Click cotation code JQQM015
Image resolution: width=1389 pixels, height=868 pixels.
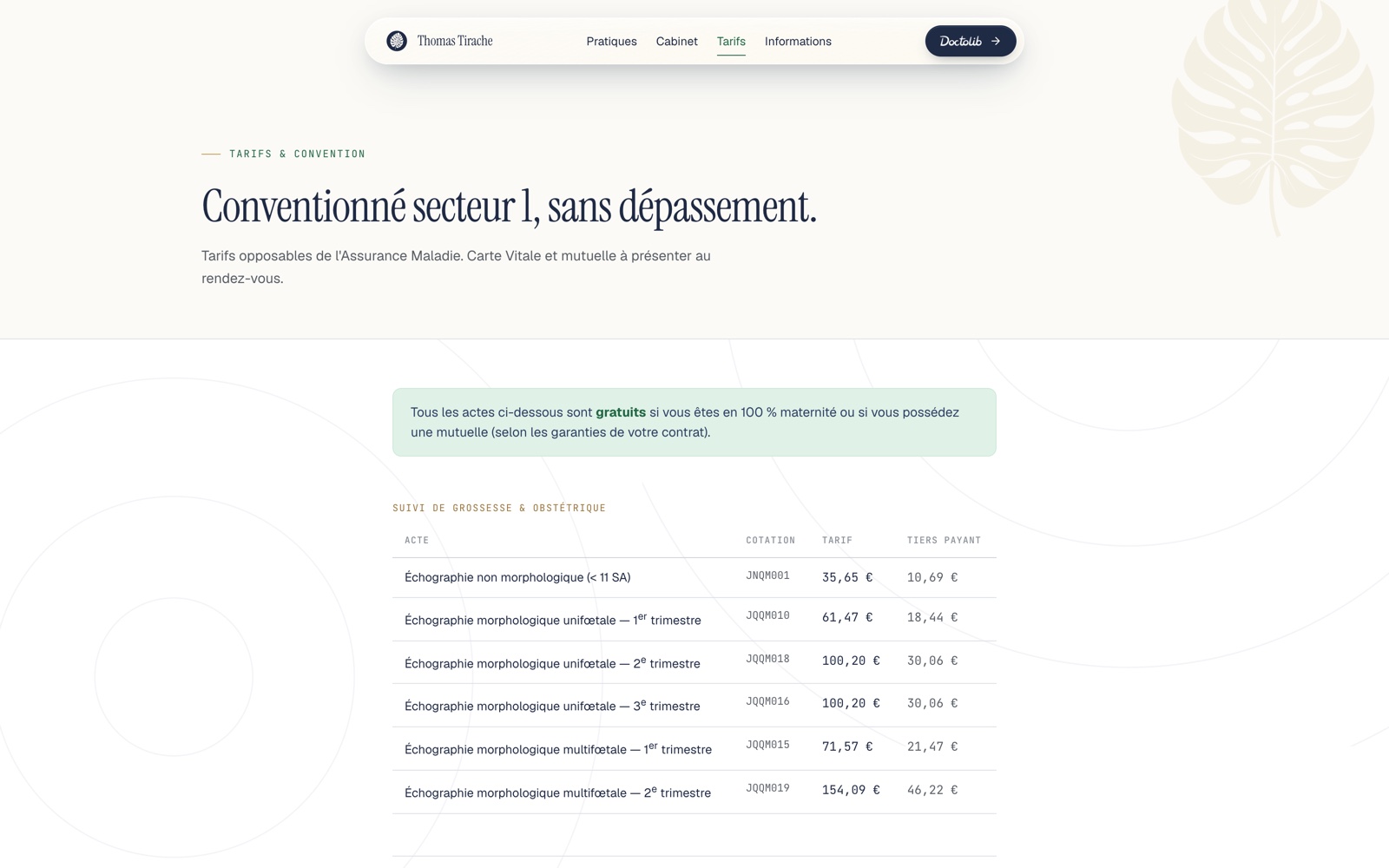click(x=767, y=745)
